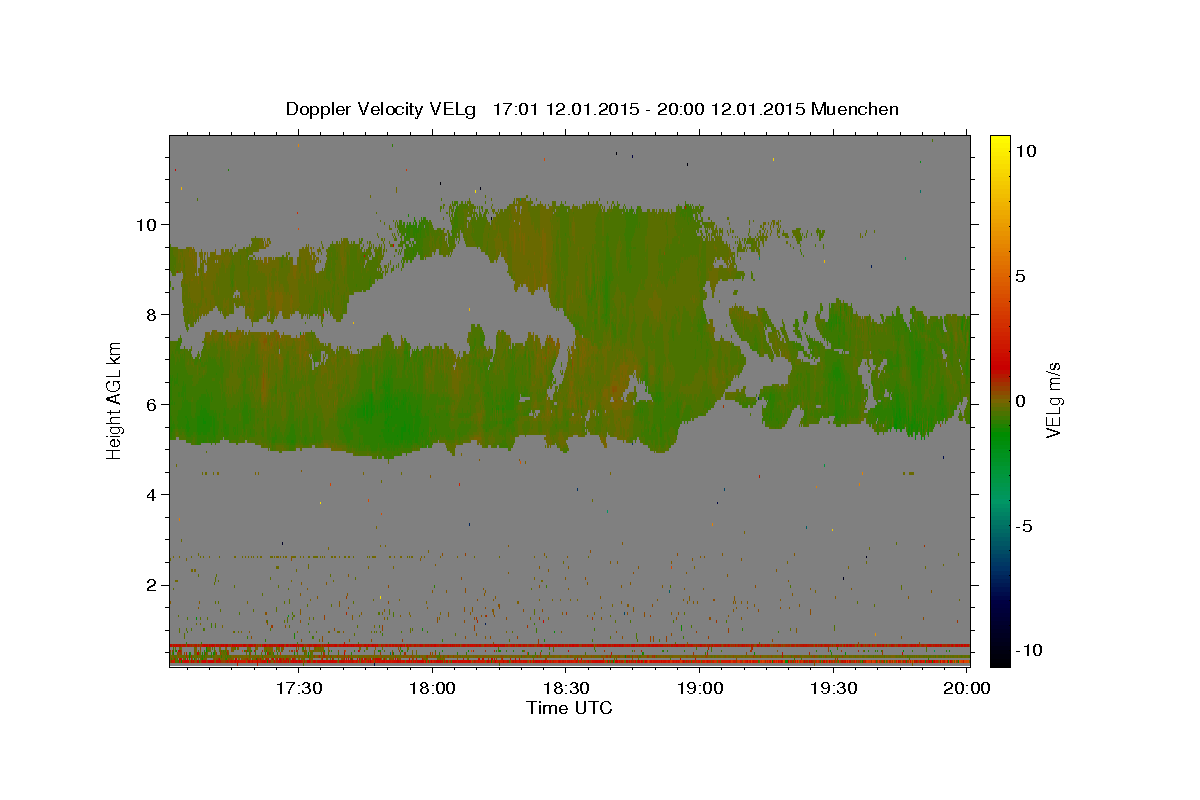The height and width of the screenshot is (800, 1200).
Task: Click the 18:00 time tick label
Action: (x=433, y=689)
